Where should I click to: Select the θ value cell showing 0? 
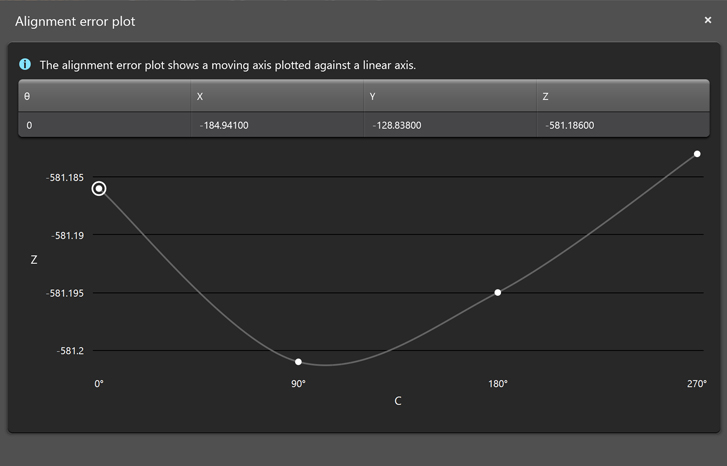pos(104,125)
